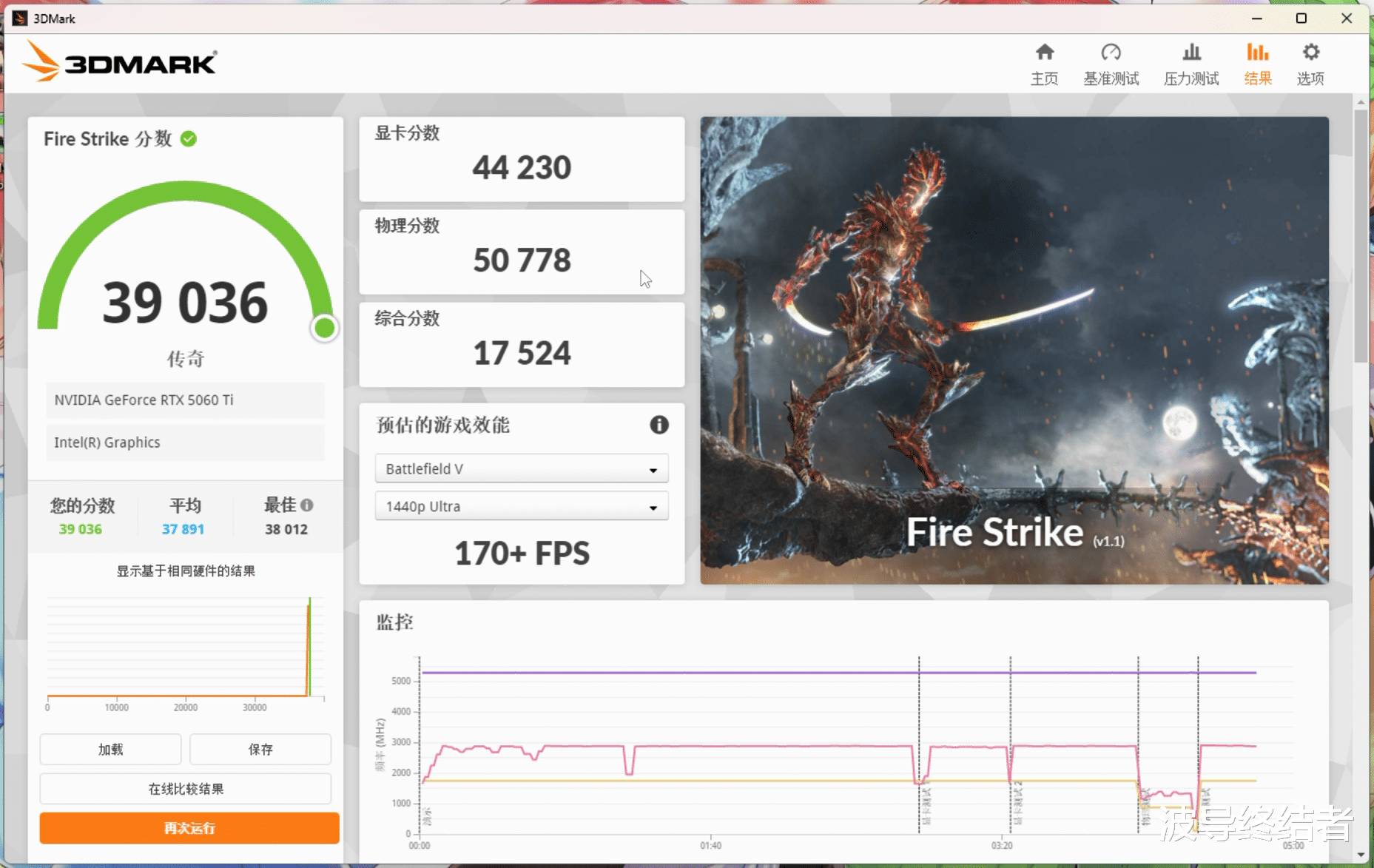
Task: Open the 选项 options gear icon
Action: [x=1310, y=52]
